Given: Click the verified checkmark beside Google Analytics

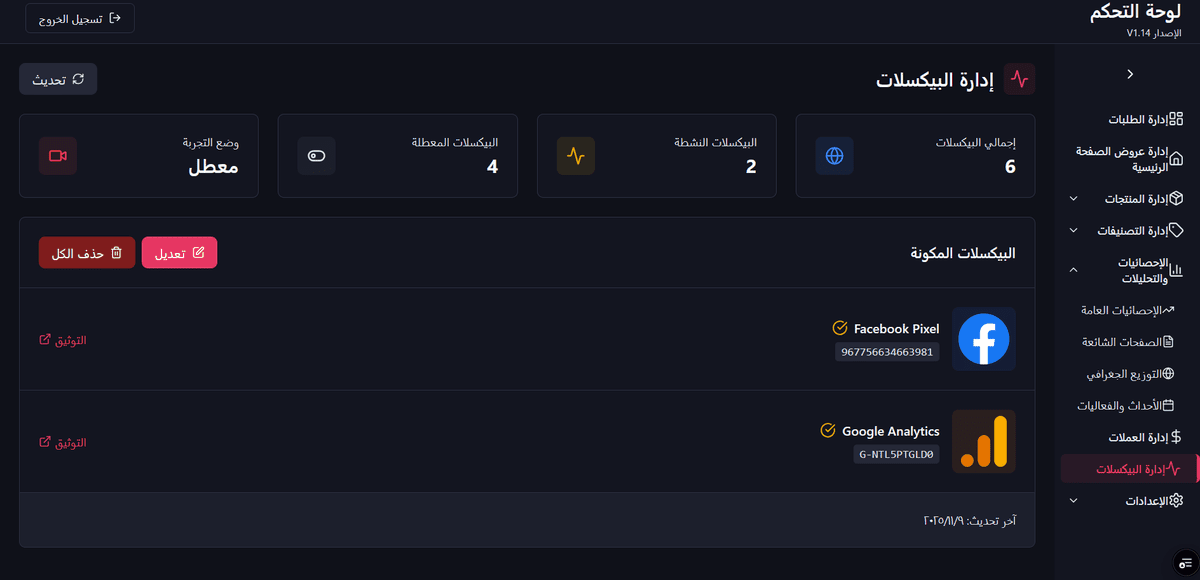Looking at the screenshot, I should pyautogui.click(x=828, y=430).
